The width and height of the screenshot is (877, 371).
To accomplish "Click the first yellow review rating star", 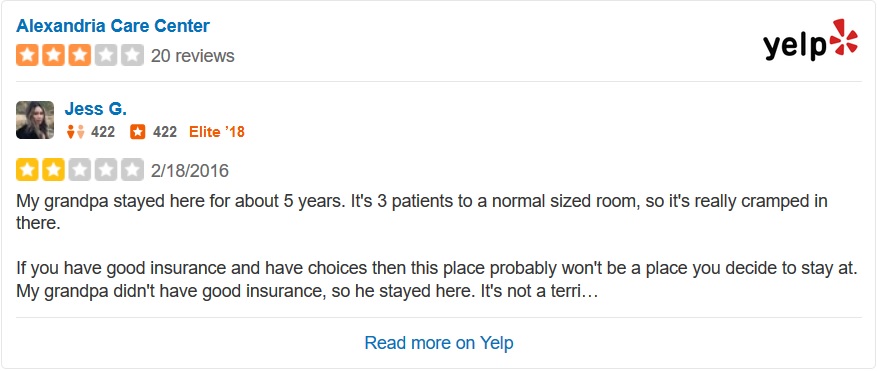I will [x=27, y=170].
